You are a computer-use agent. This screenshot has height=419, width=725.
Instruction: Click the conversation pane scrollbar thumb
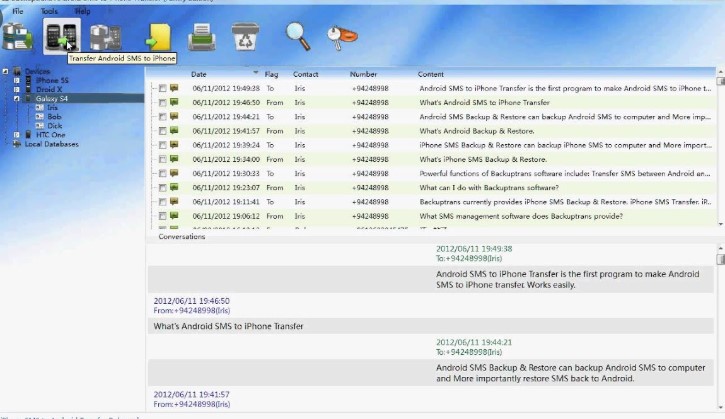720,259
